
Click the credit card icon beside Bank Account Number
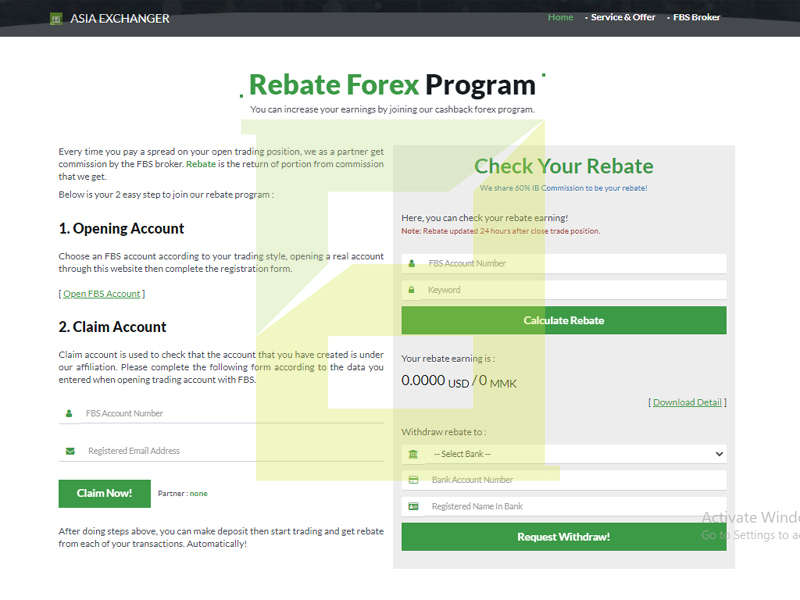tap(413, 480)
